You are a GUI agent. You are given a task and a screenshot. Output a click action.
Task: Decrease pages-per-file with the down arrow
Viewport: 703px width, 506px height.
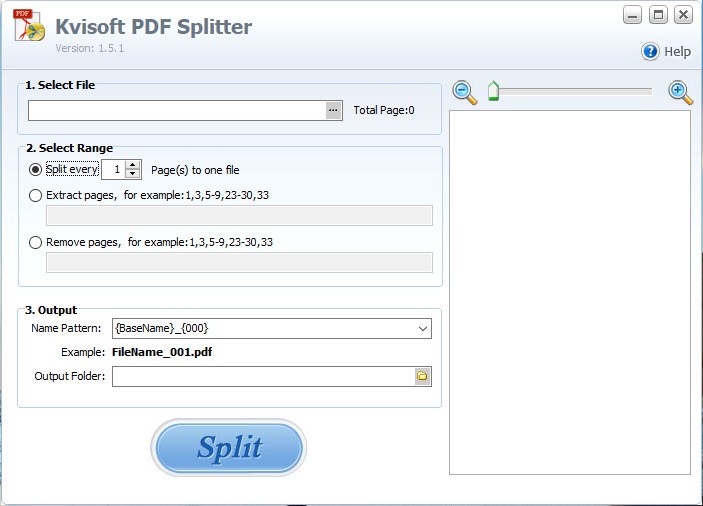(132, 174)
